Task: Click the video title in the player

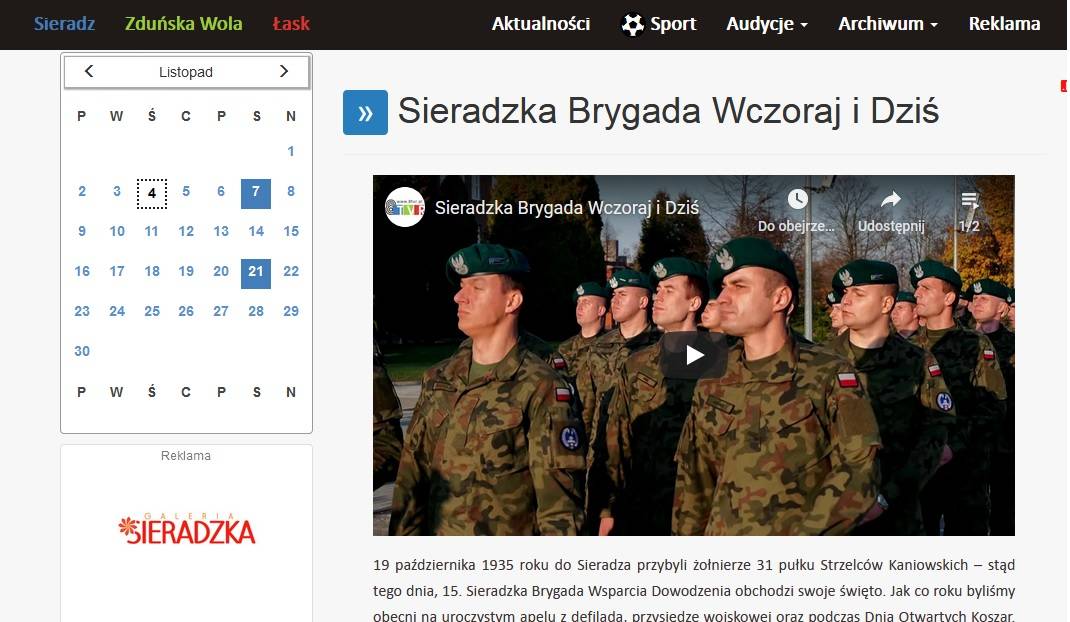Action: pyautogui.click(x=566, y=208)
